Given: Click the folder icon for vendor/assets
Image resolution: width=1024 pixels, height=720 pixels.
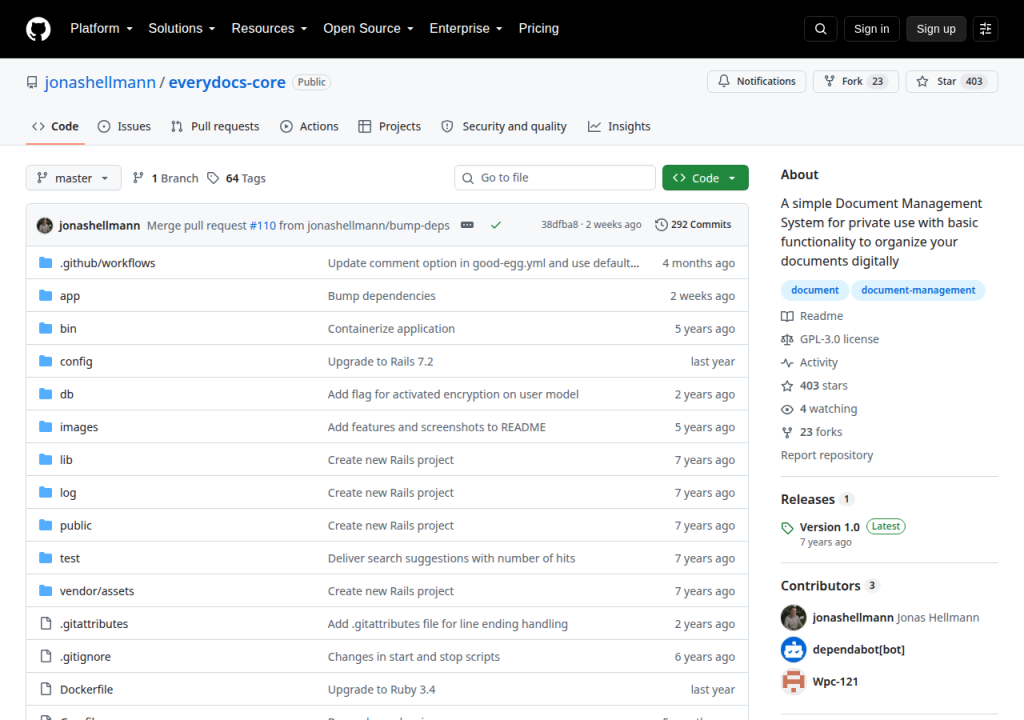Looking at the screenshot, I should pos(45,591).
